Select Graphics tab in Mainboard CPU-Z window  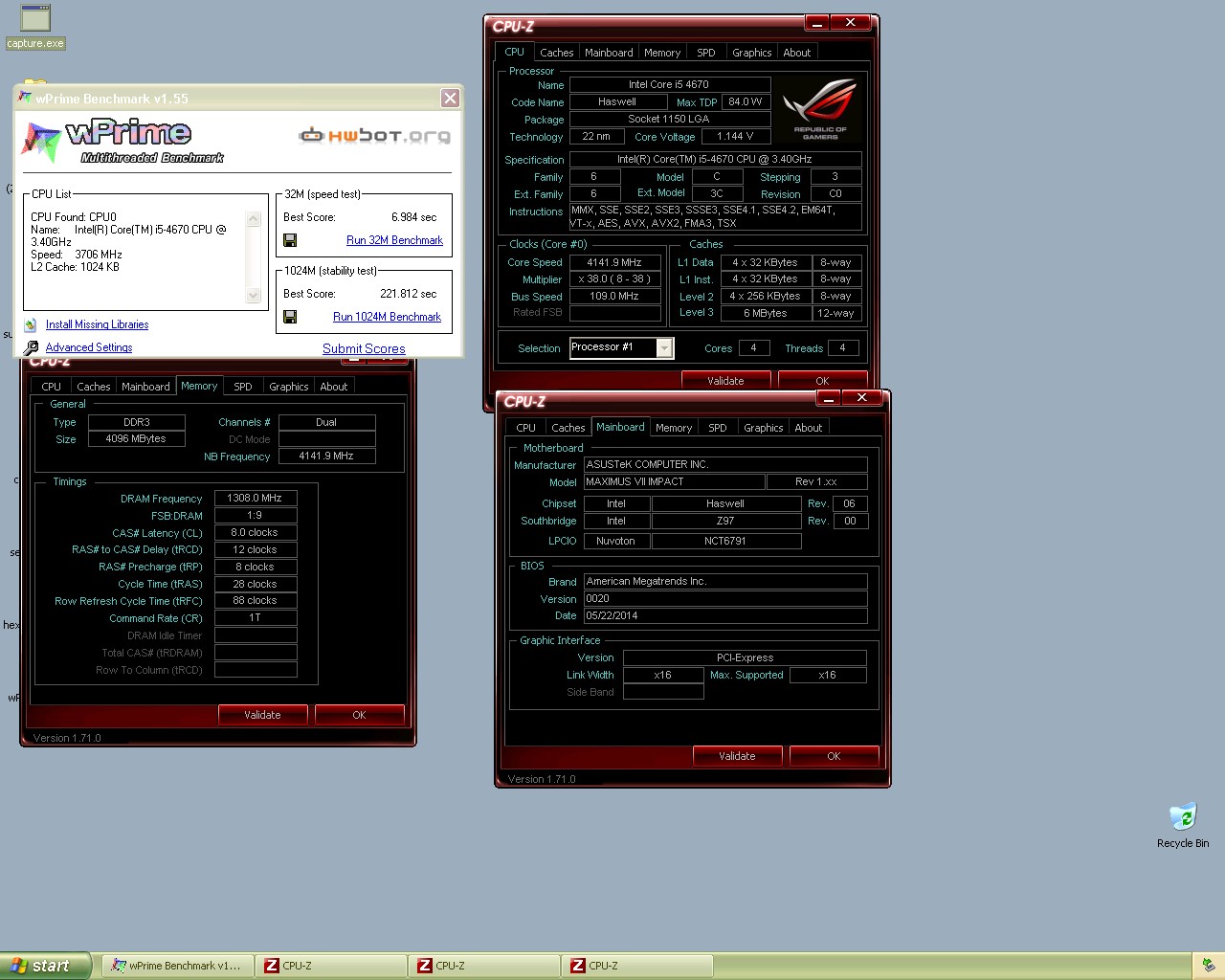763,428
